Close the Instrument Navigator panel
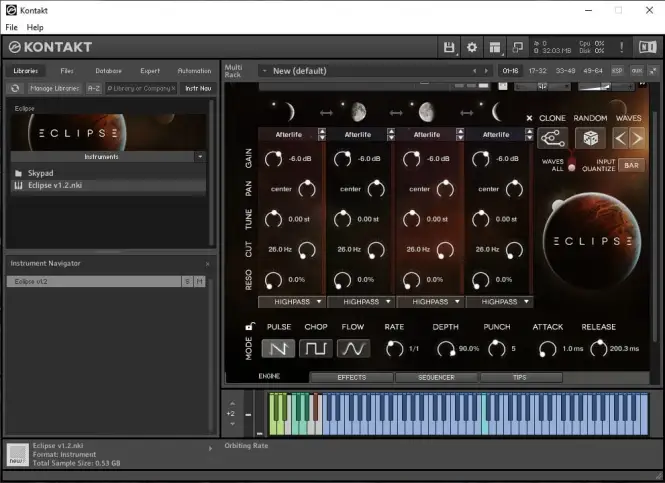The width and height of the screenshot is (665, 483). point(207,264)
